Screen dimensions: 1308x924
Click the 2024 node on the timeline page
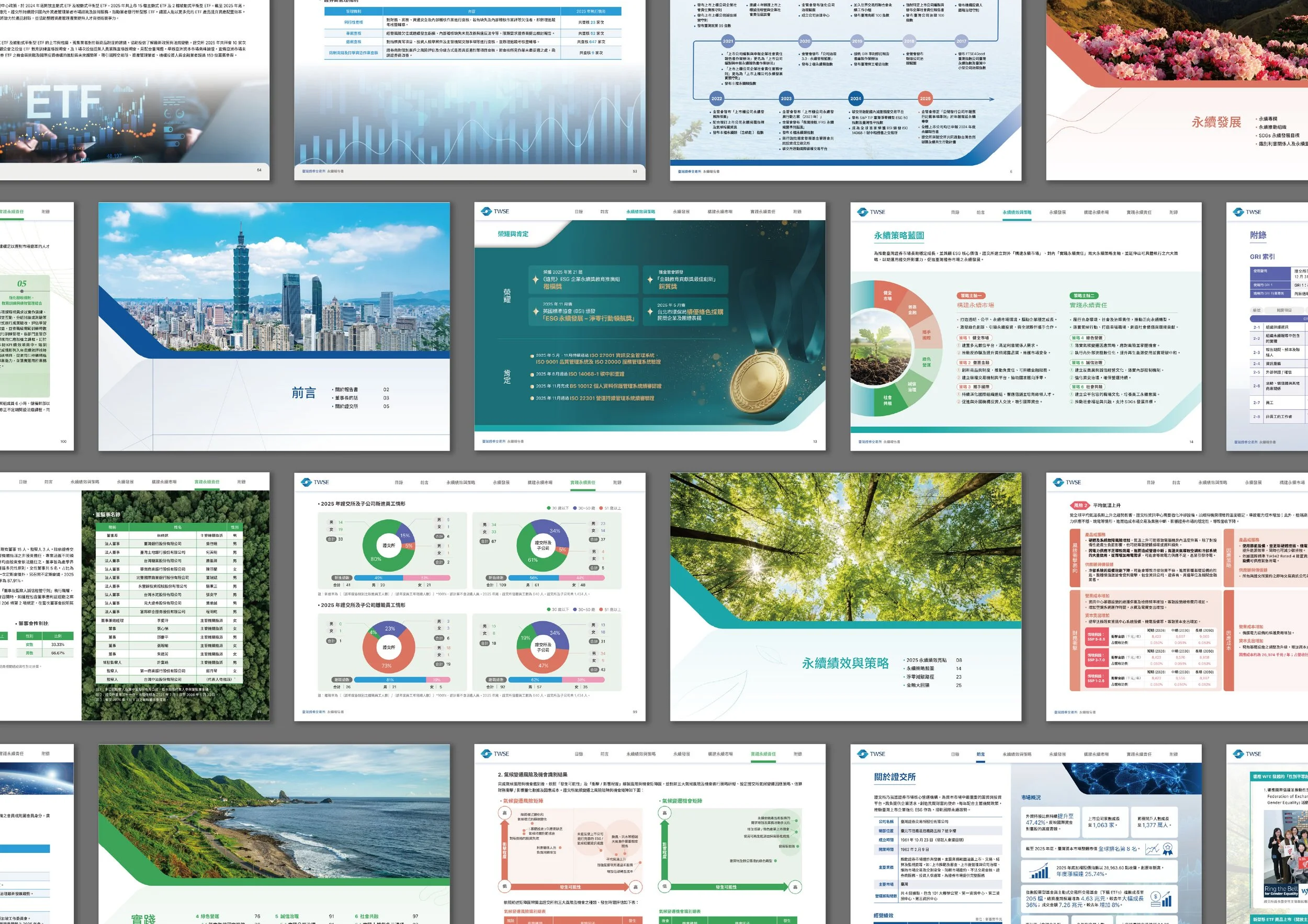(x=855, y=98)
